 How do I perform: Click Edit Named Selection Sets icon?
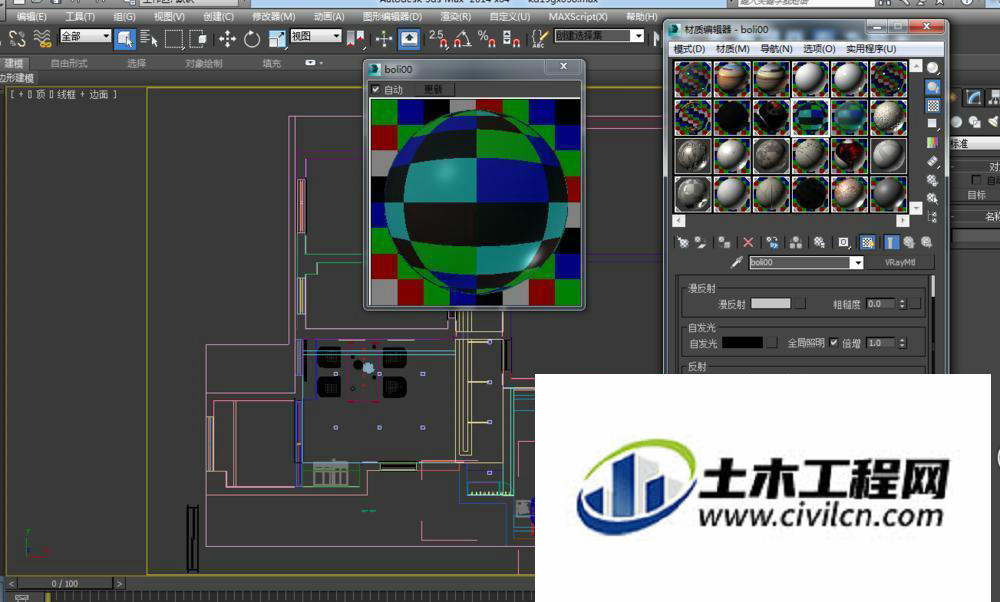click(x=540, y=39)
